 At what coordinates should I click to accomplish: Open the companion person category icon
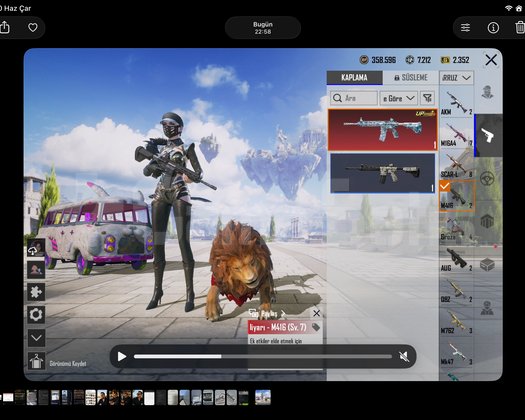487,308
